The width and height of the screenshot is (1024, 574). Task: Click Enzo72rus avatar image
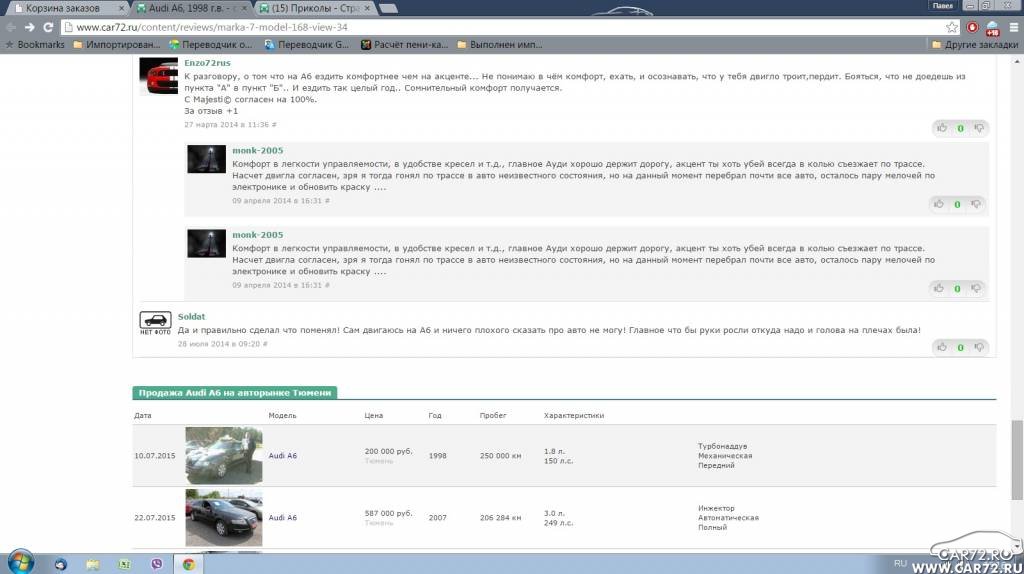coord(159,76)
